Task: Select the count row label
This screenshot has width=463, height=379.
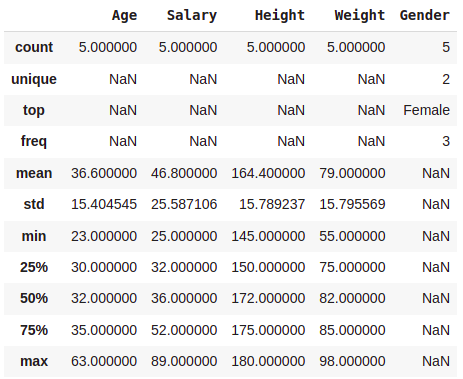Action: click(x=34, y=47)
